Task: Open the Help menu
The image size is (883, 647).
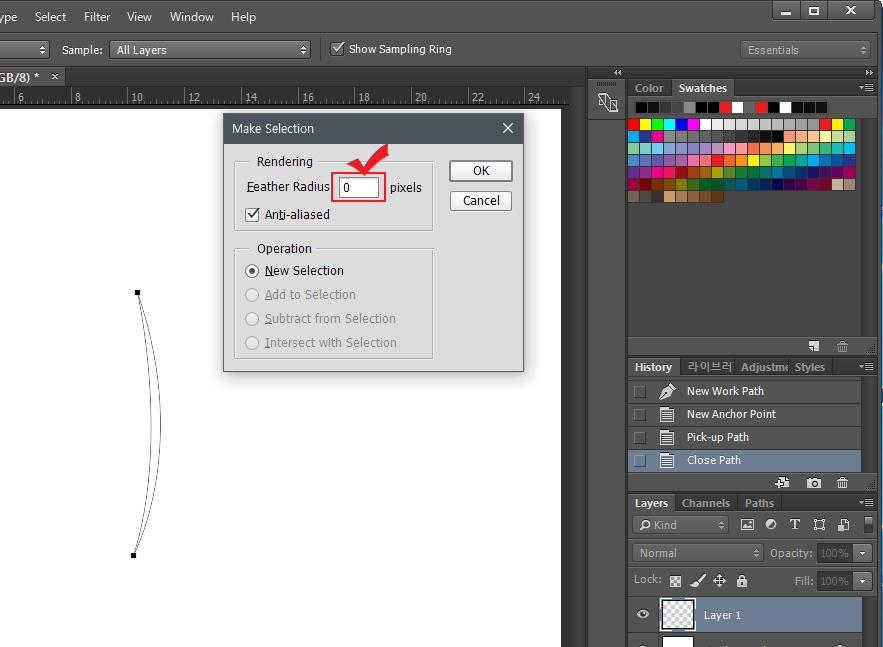Action: pos(243,17)
